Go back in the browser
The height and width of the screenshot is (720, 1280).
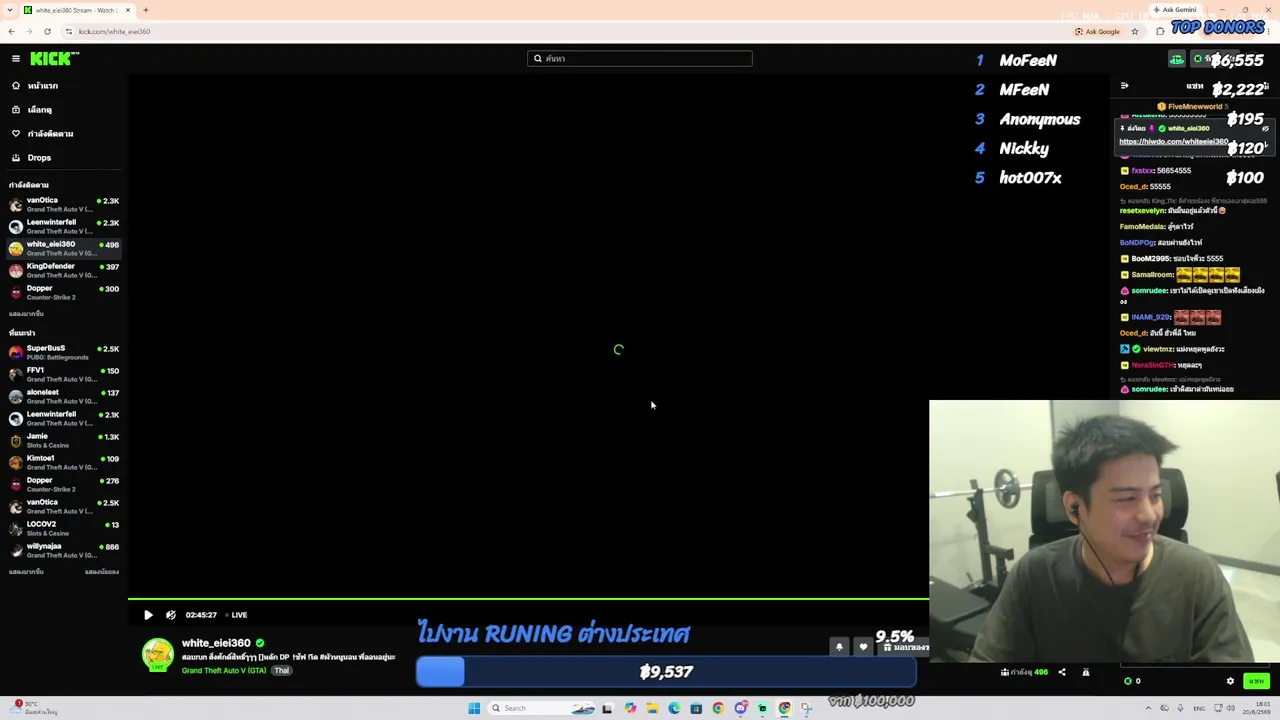pos(11,31)
